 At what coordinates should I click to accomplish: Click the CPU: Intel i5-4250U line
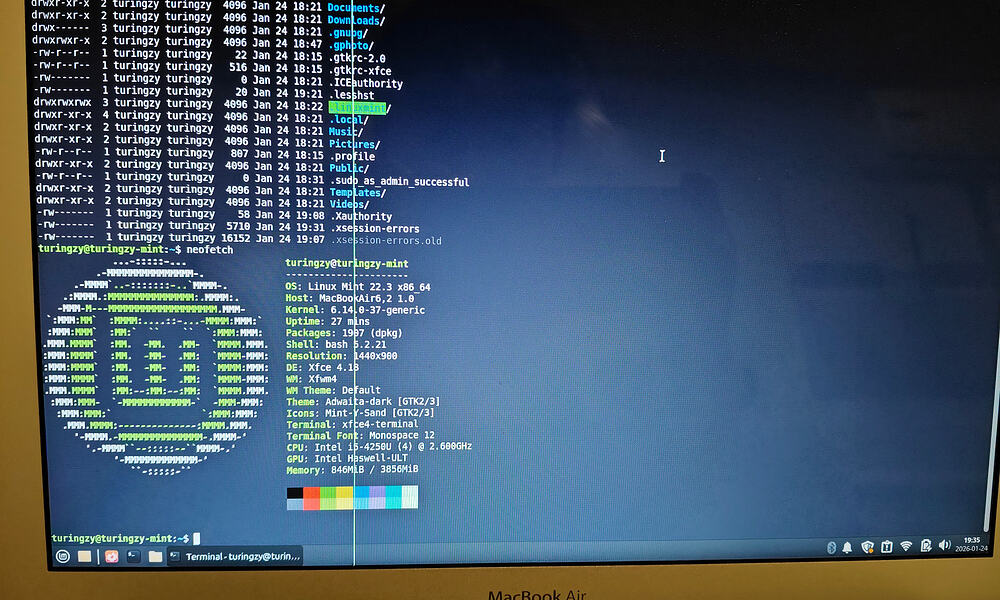[x=379, y=446]
